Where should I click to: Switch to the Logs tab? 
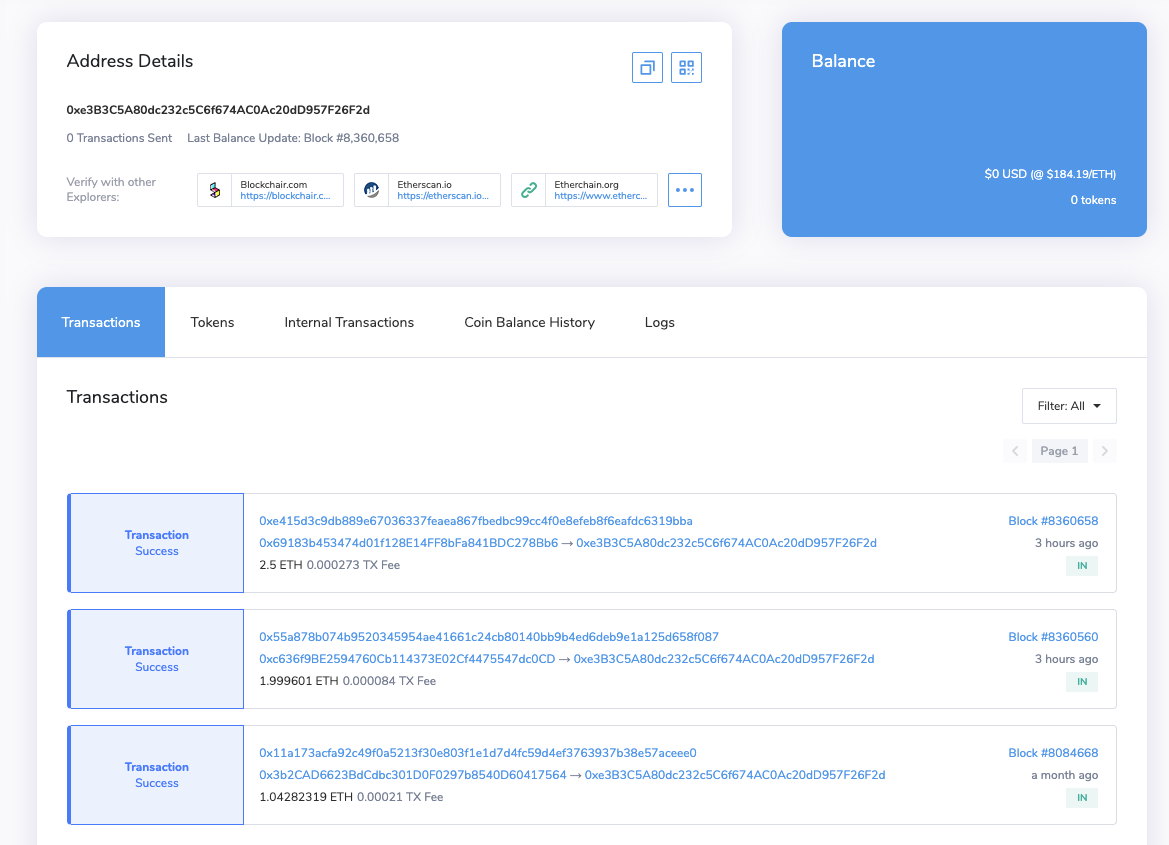[659, 322]
